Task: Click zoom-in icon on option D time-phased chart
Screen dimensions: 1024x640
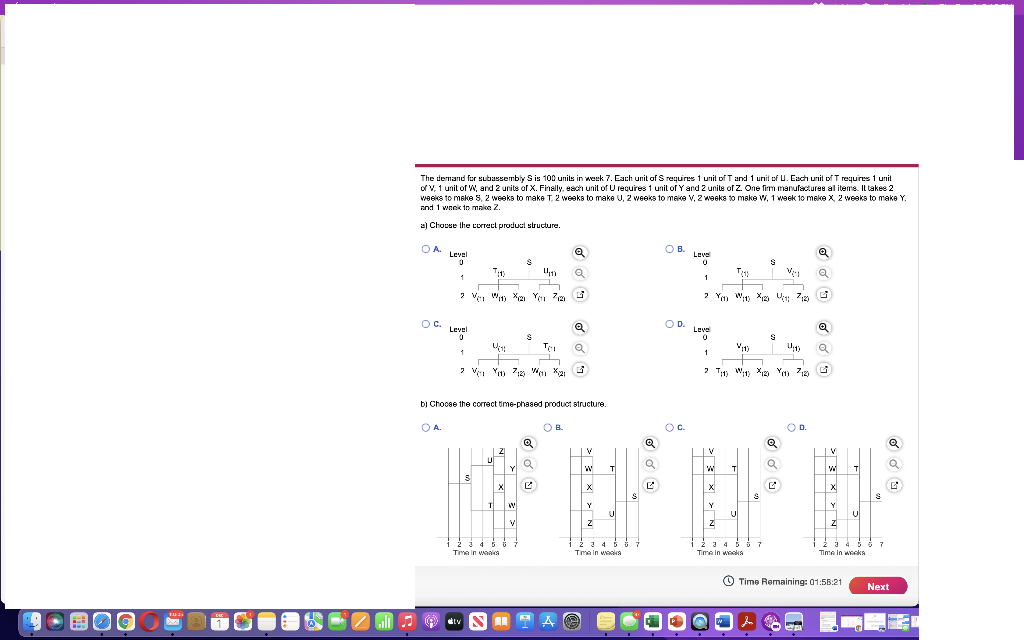Action: click(x=893, y=443)
